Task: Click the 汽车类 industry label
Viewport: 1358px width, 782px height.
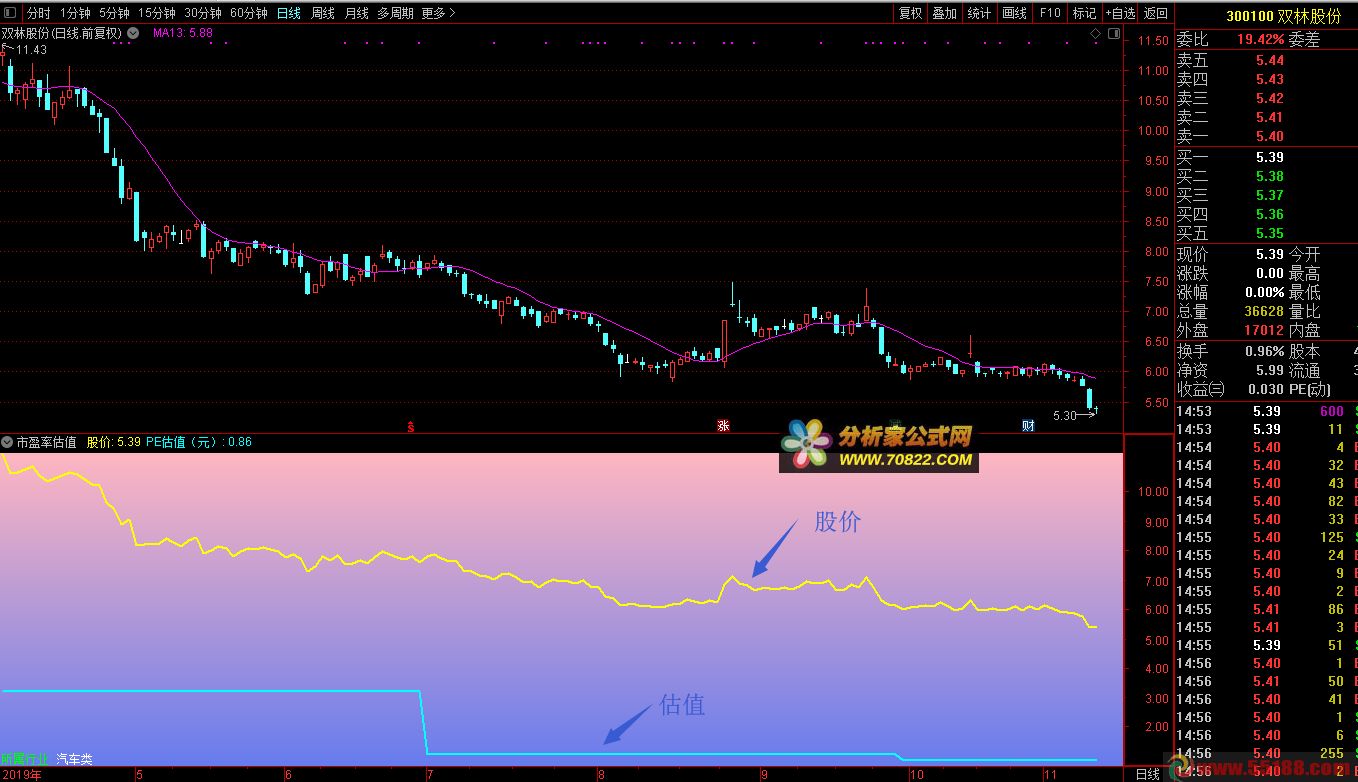Action: click(x=74, y=759)
